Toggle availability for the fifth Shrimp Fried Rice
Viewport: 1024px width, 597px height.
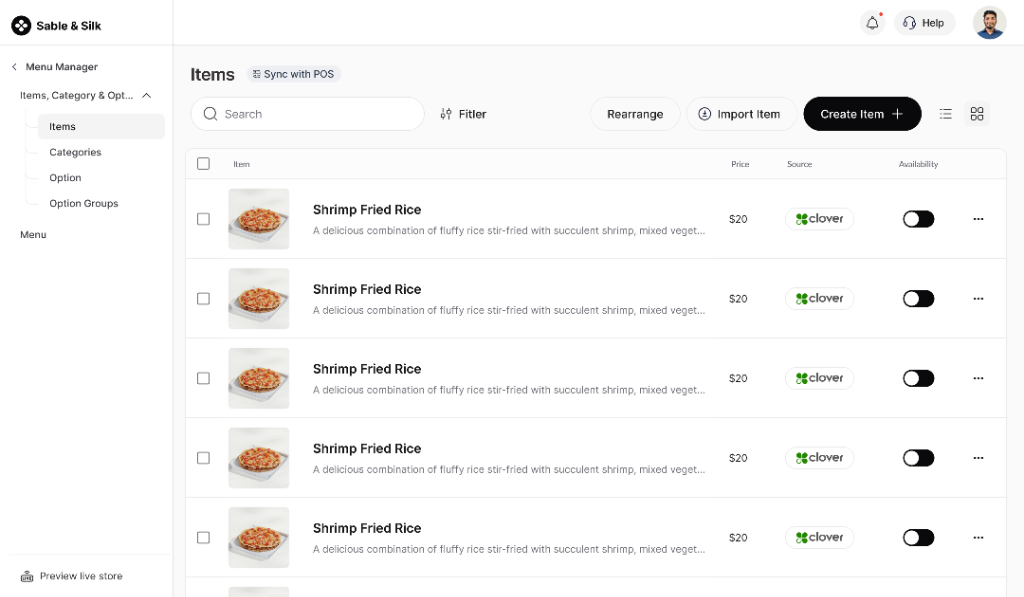pyautogui.click(x=918, y=538)
